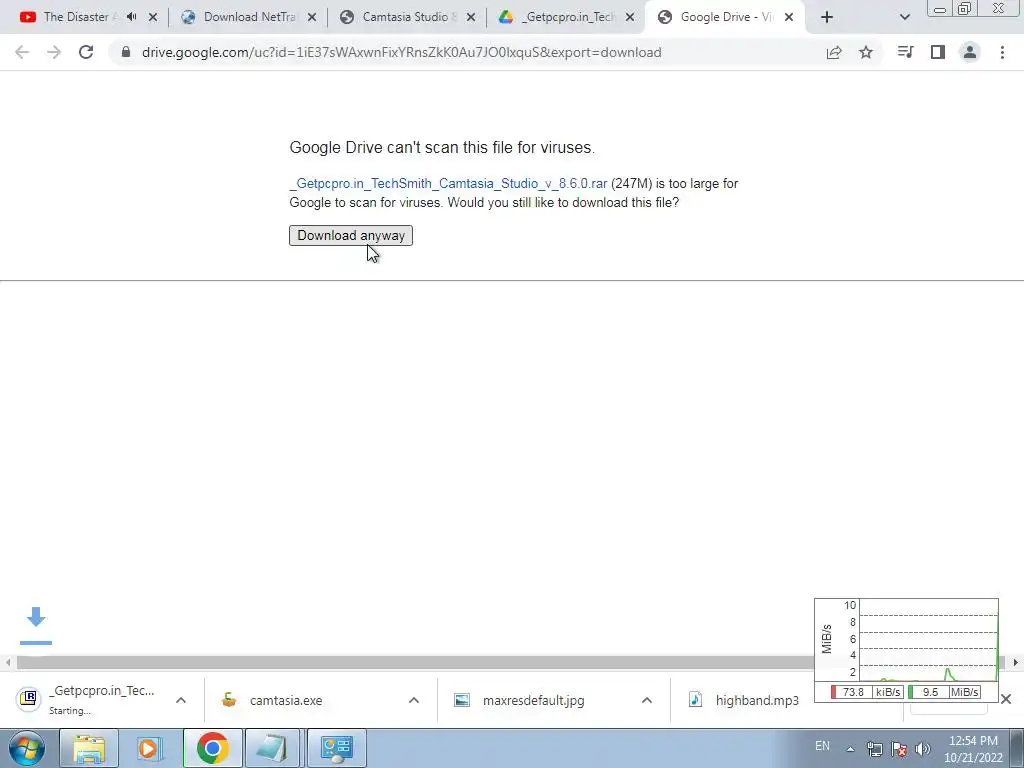Screen dimensions: 1024x768
Task: Open the control panel taskbar application
Action: (336, 748)
